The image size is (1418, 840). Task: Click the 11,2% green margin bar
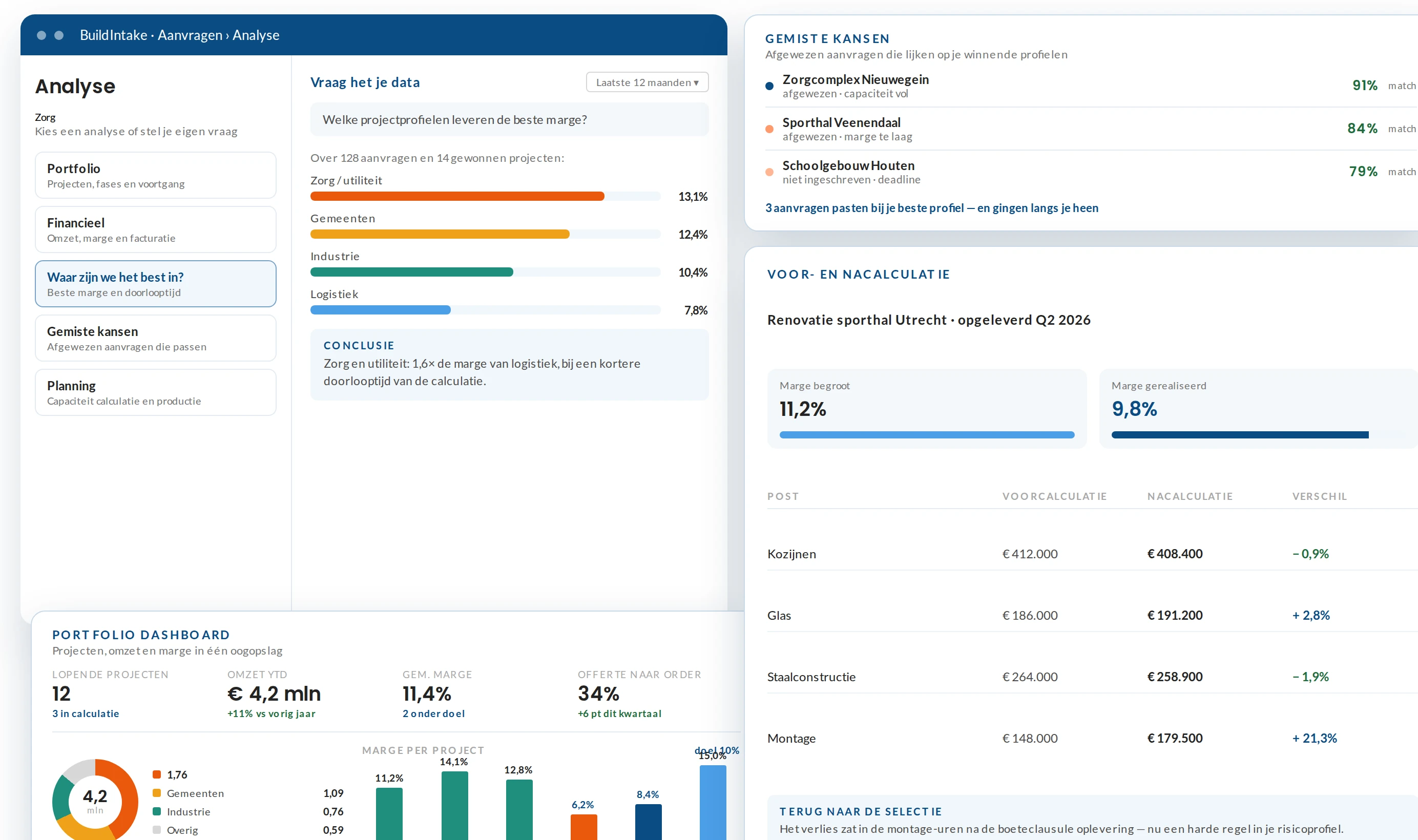[x=389, y=814]
